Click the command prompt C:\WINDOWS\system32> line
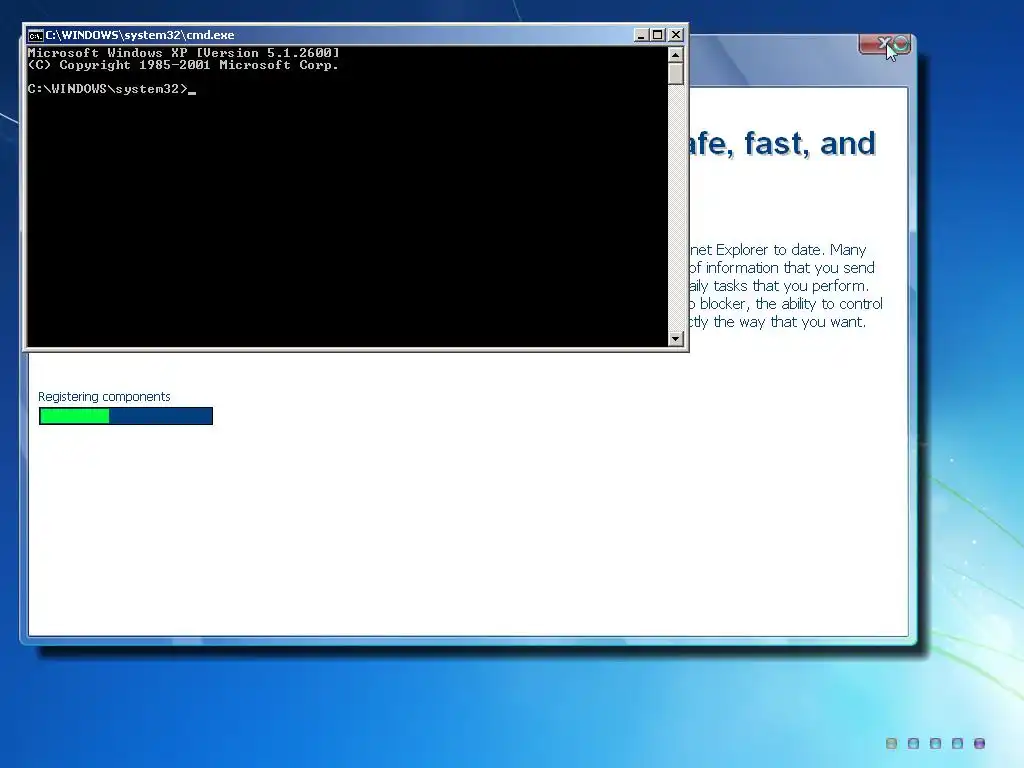Screen dimensions: 1024x768 (x=112, y=89)
